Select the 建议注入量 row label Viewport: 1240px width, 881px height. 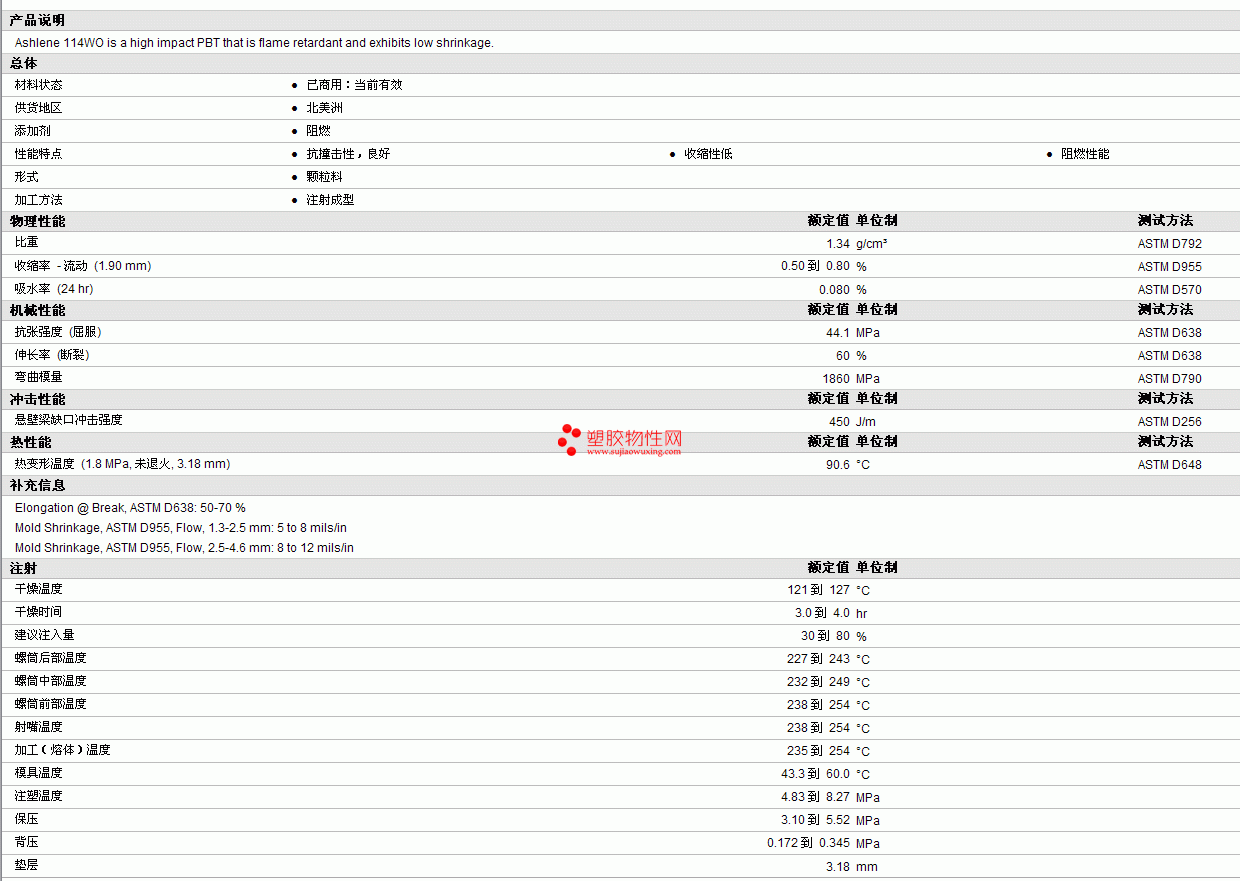tap(44, 635)
